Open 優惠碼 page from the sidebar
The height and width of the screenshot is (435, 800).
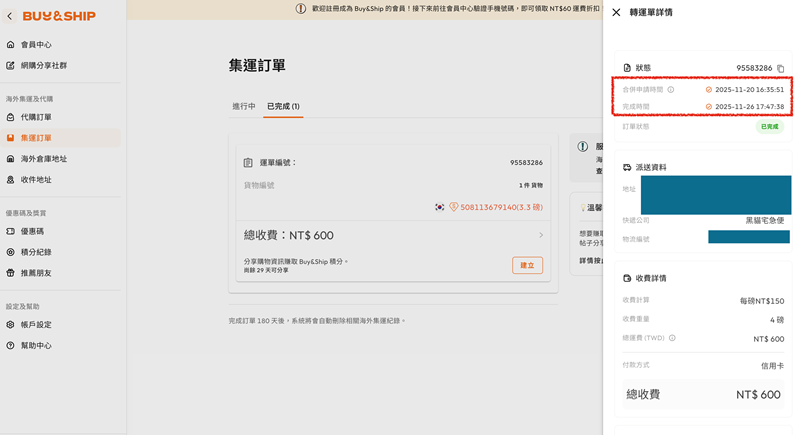pos(32,231)
